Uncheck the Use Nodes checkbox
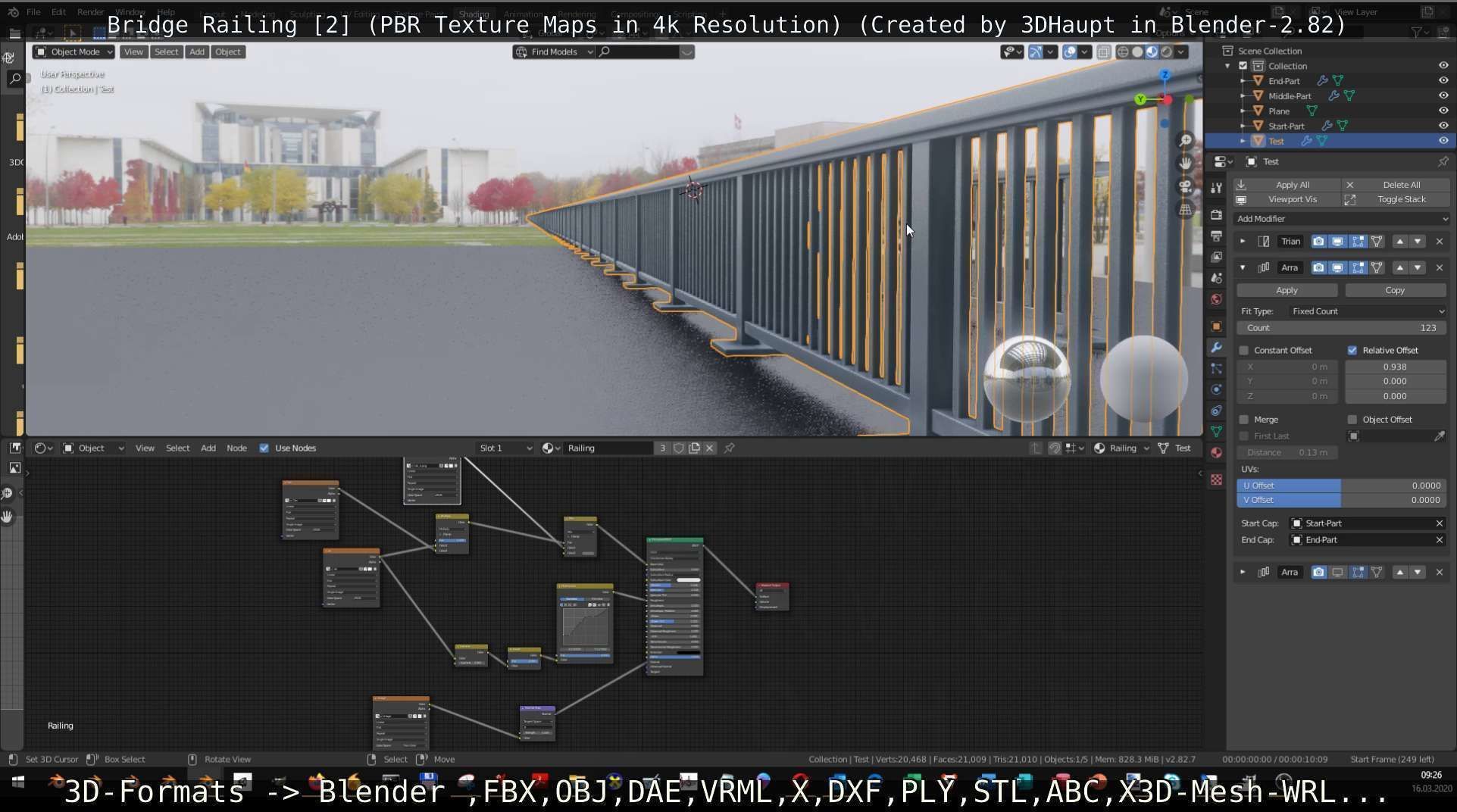This screenshot has width=1457, height=812. (264, 448)
